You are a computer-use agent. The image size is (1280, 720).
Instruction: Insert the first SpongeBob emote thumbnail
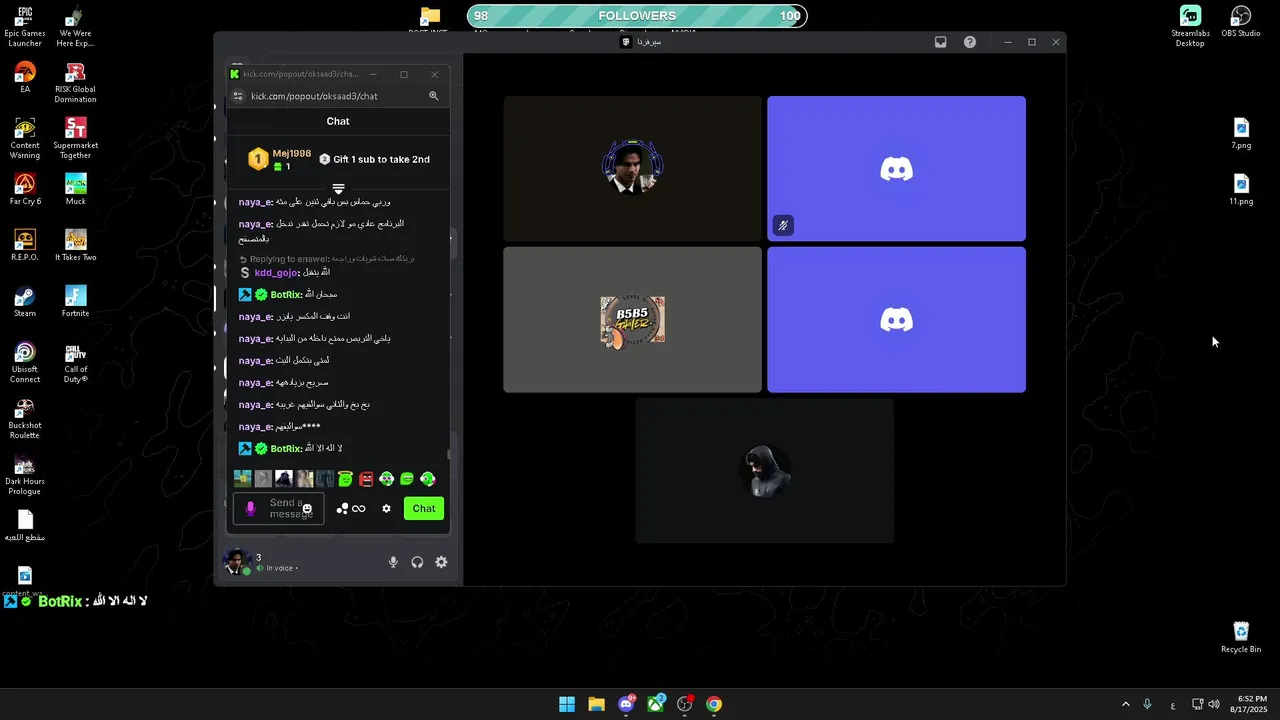pyautogui.click(x=242, y=479)
